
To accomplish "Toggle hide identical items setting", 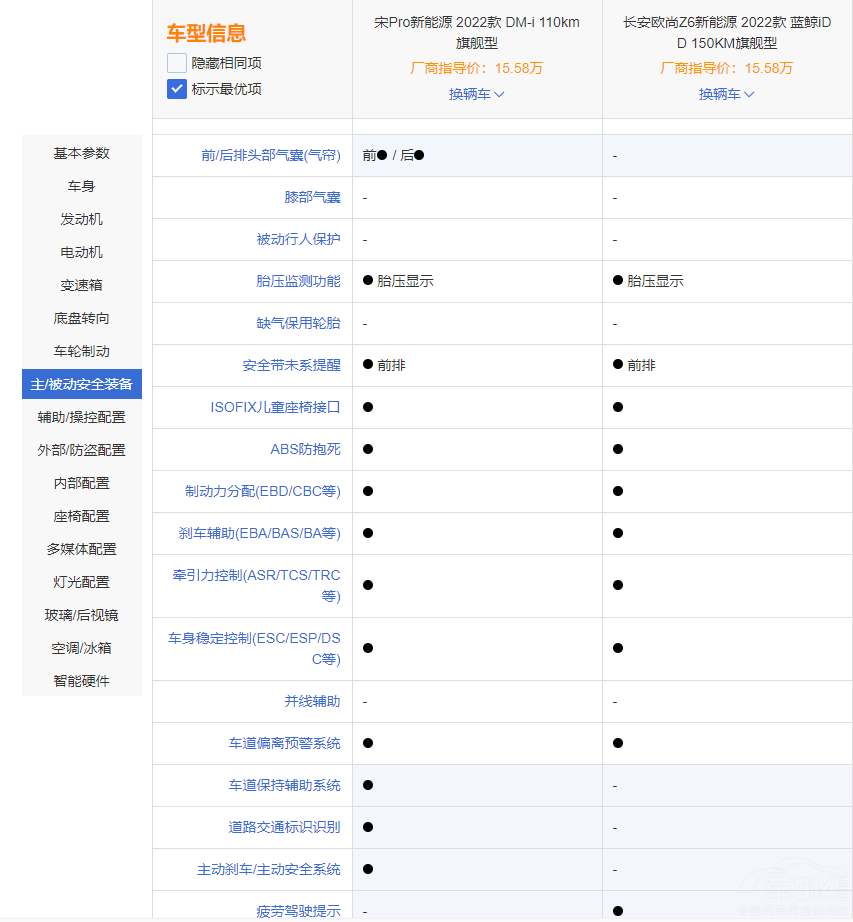I will pyautogui.click(x=176, y=62).
